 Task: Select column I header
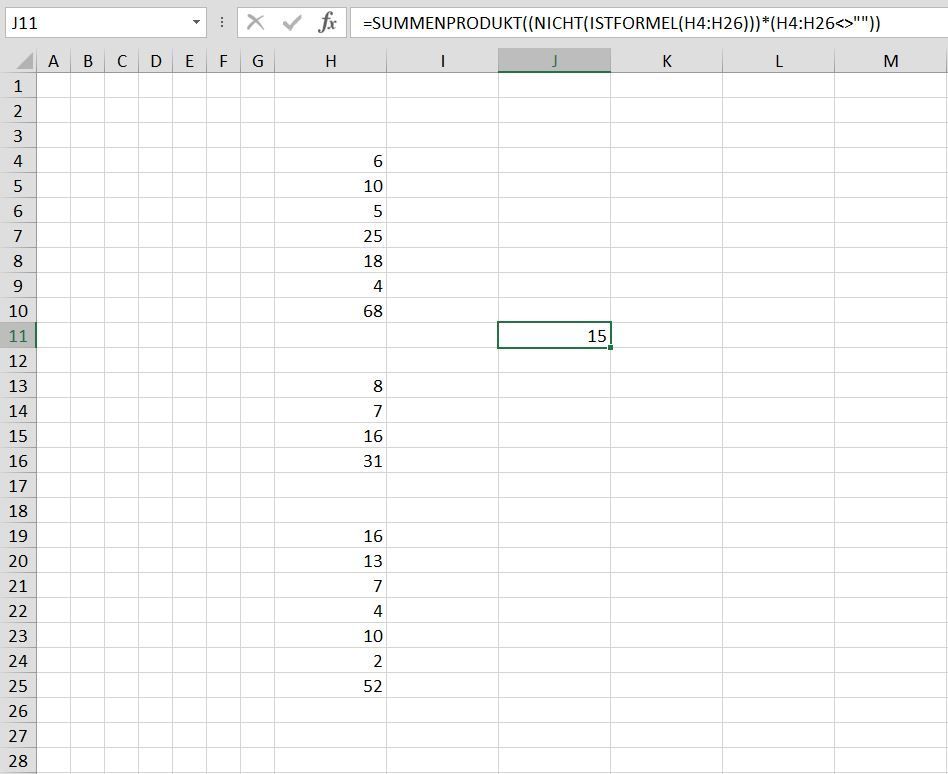(443, 61)
